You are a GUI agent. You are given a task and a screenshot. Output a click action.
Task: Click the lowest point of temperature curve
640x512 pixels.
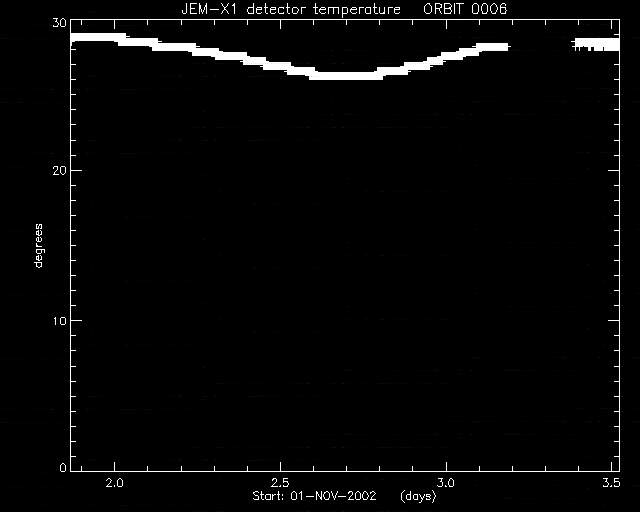click(x=346, y=76)
